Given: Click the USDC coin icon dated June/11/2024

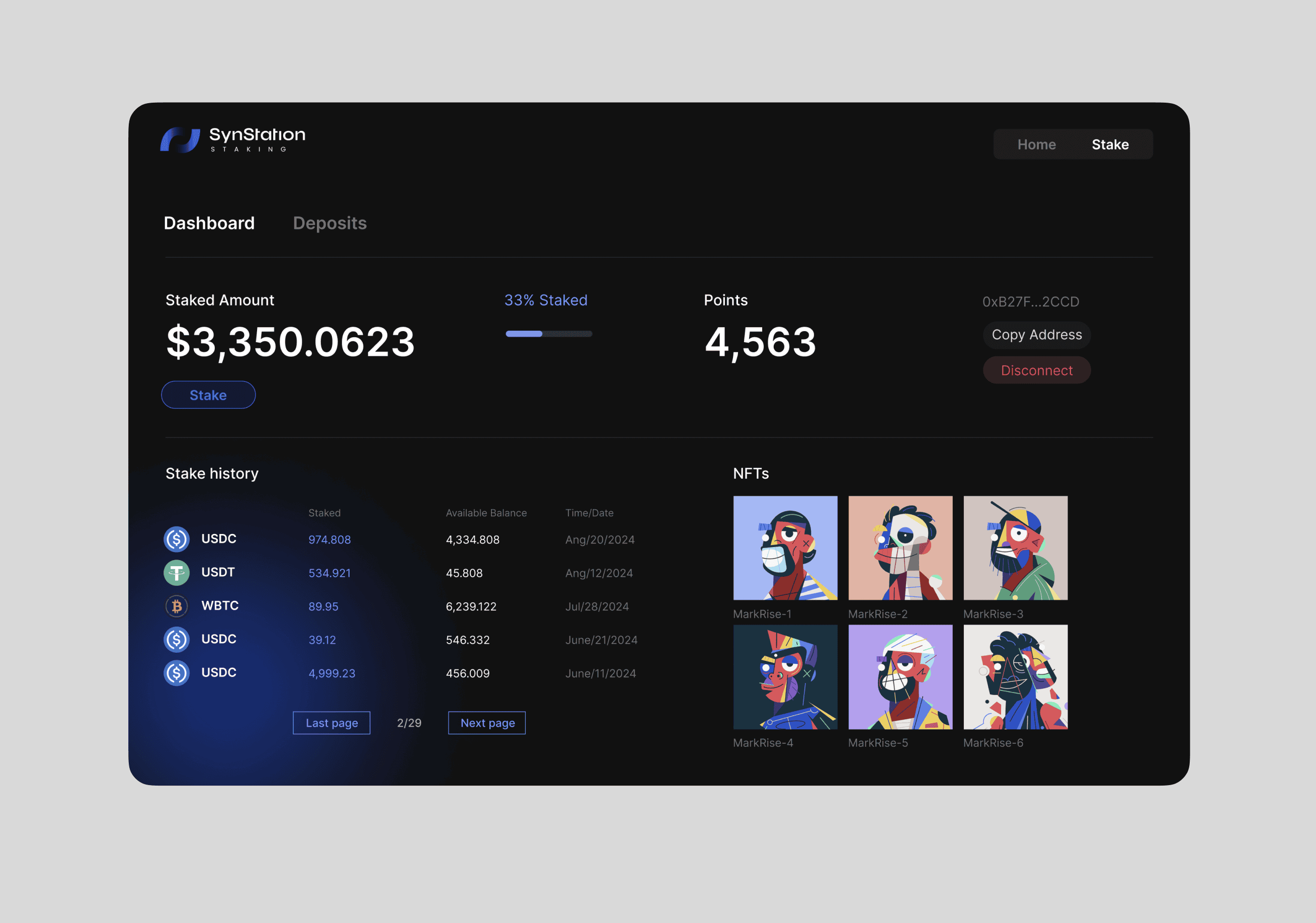Looking at the screenshot, I should tap(177, 672).
